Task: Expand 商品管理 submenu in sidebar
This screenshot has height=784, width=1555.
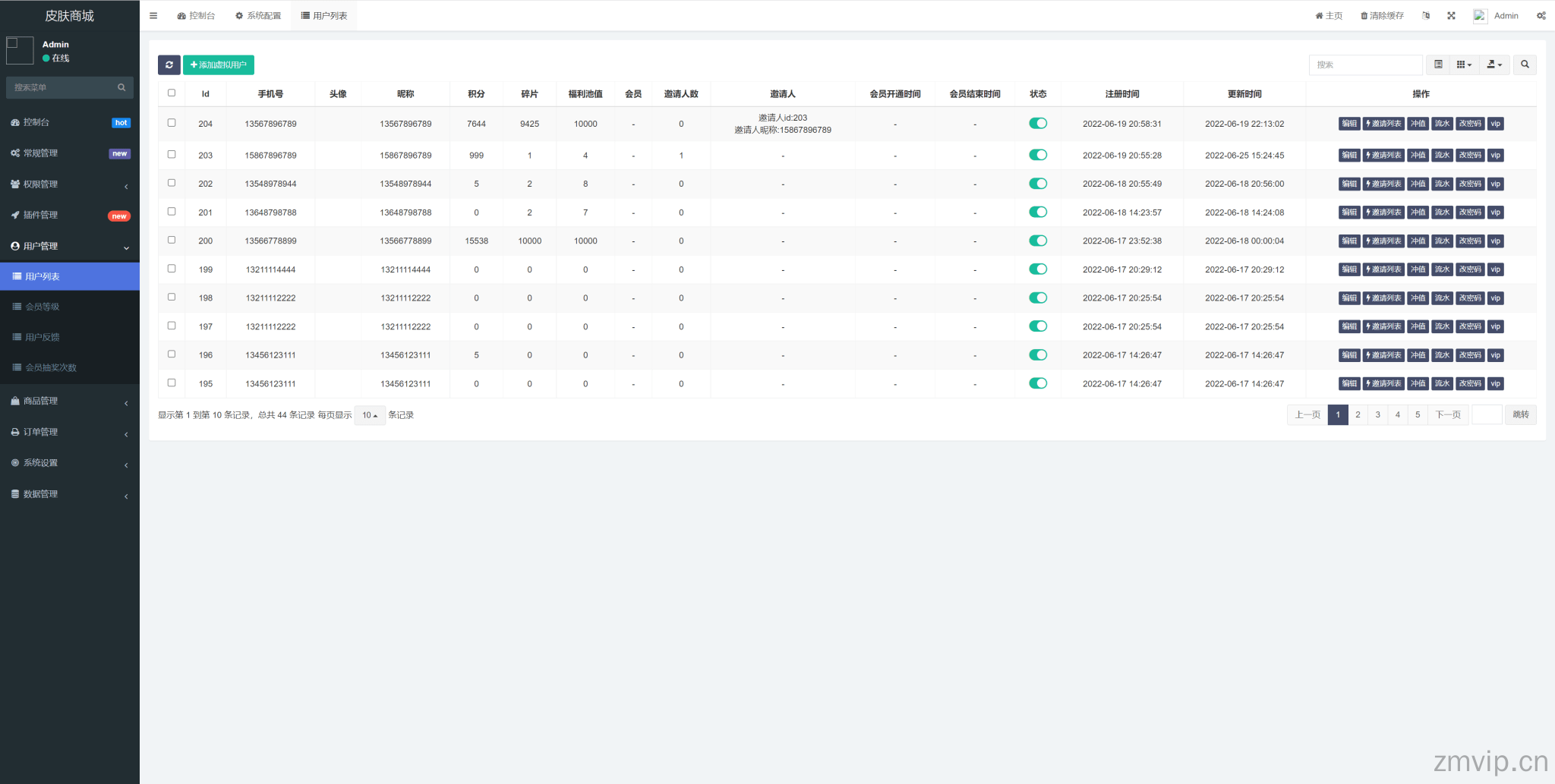Action: [70, 401]
